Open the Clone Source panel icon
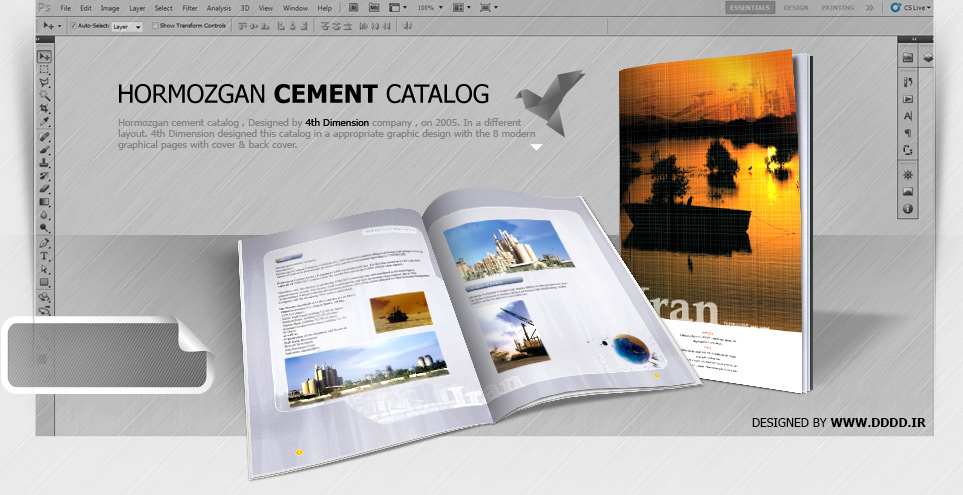The height and width of the screenshot is (495, 963). pos(908,150)
